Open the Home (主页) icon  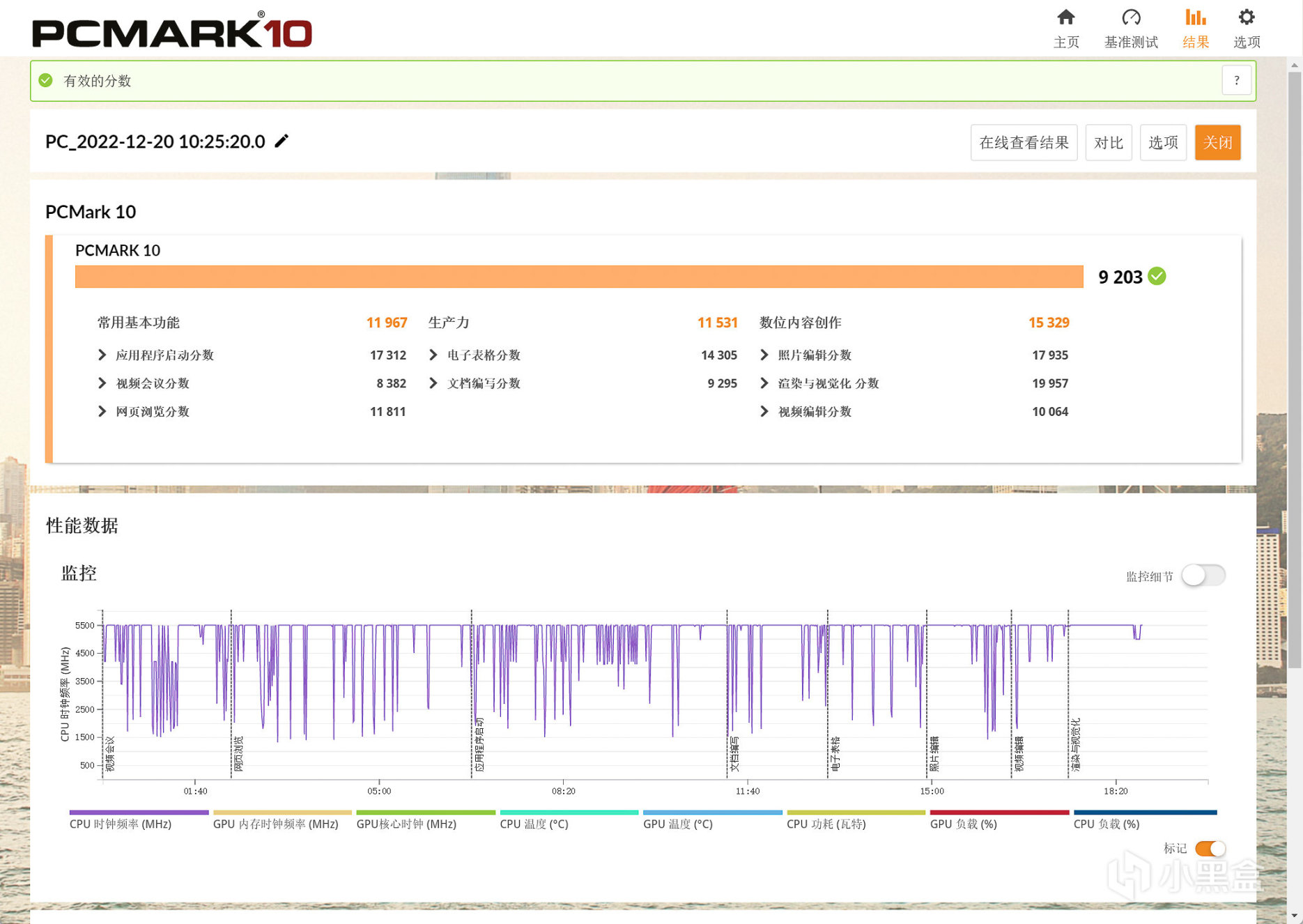point(1065,17)
